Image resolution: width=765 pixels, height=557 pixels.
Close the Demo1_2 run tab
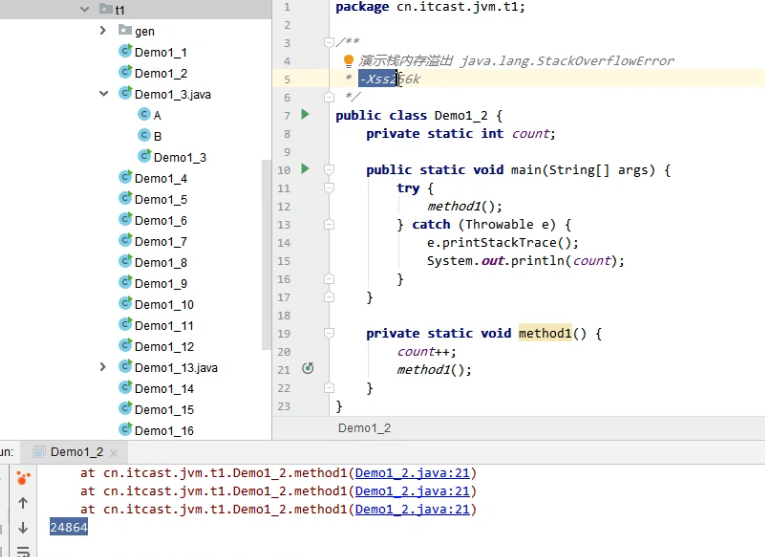(x=114, y=453)
